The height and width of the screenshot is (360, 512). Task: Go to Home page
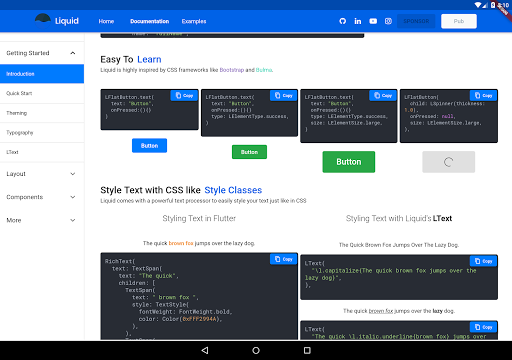click(106, 21)
